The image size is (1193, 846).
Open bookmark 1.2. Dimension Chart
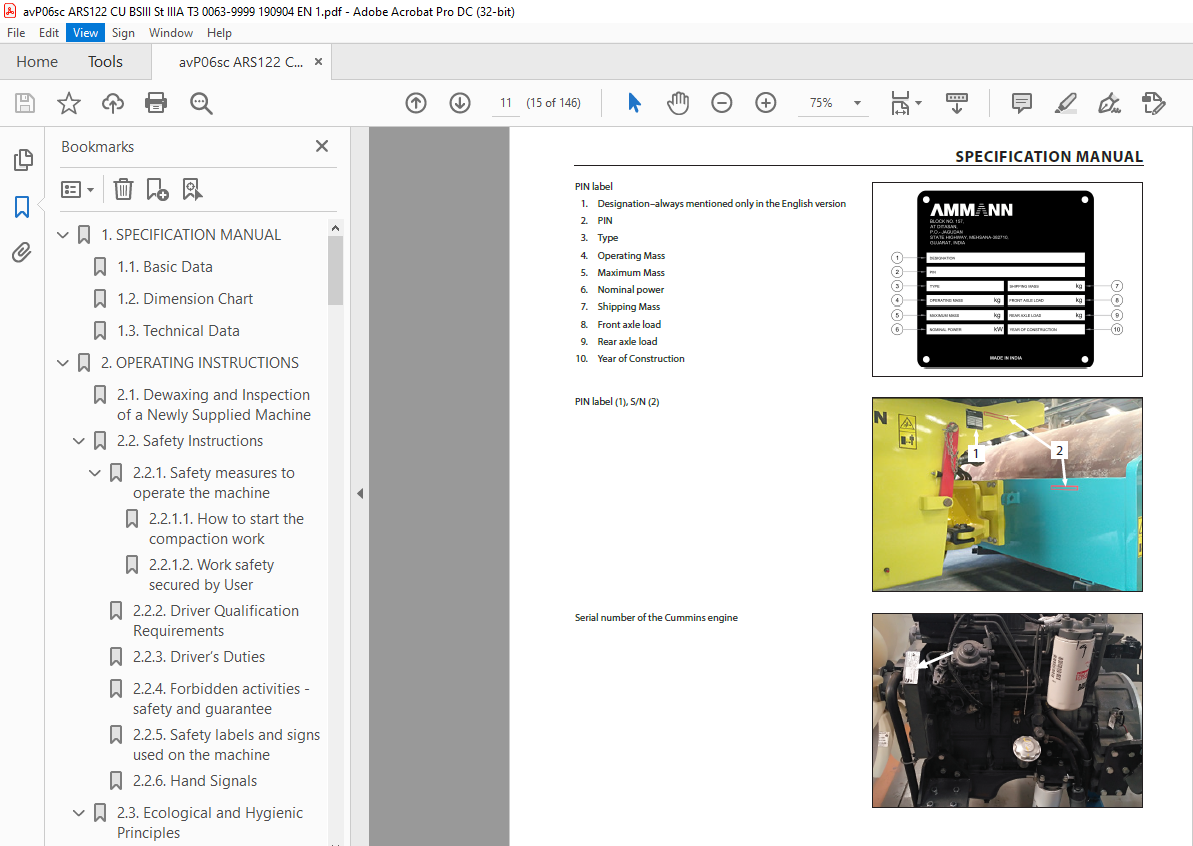[185, 299]
